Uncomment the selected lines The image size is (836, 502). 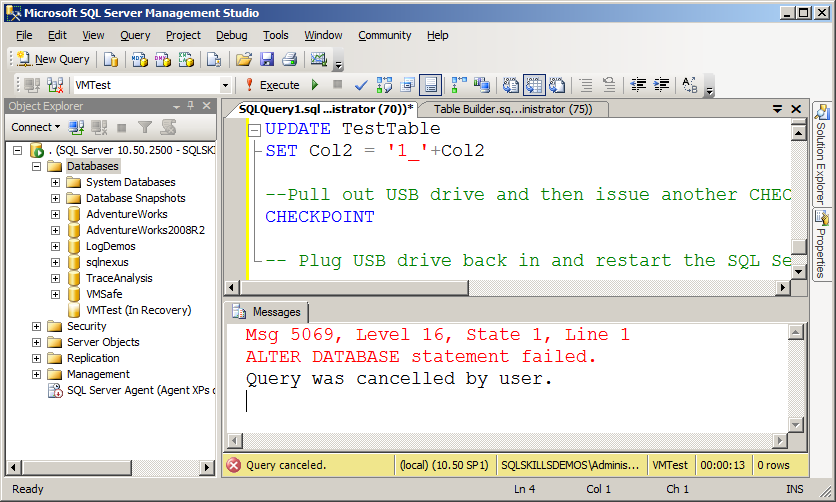[x=609, y=85]
